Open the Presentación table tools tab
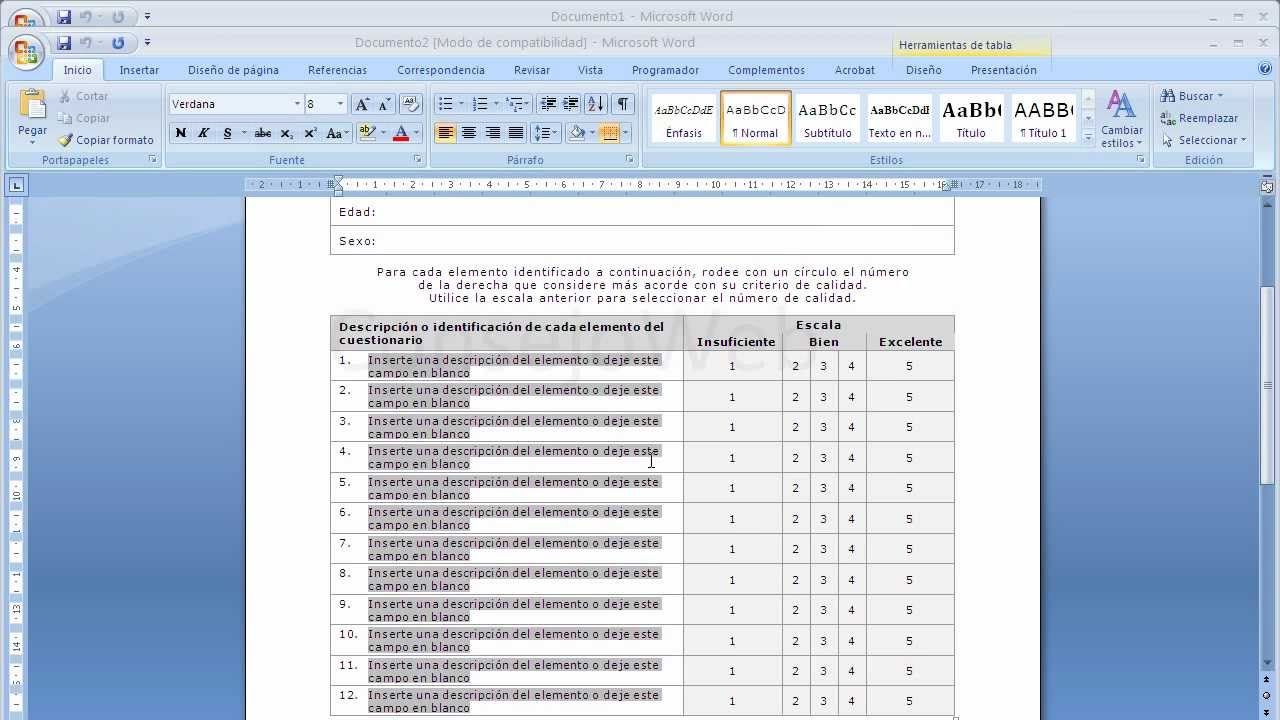The height and width of the screenshot is (720, 1280). tap(1003, 70)
